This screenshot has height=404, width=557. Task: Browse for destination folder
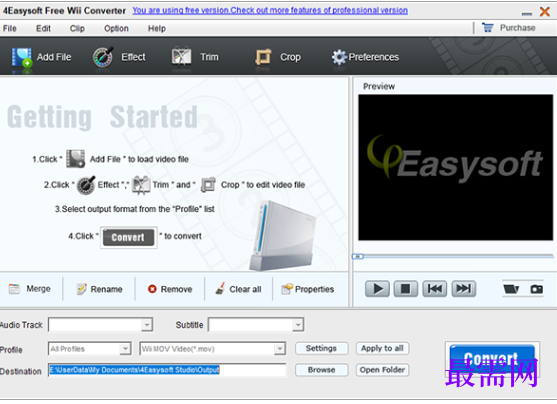[321, 370]
